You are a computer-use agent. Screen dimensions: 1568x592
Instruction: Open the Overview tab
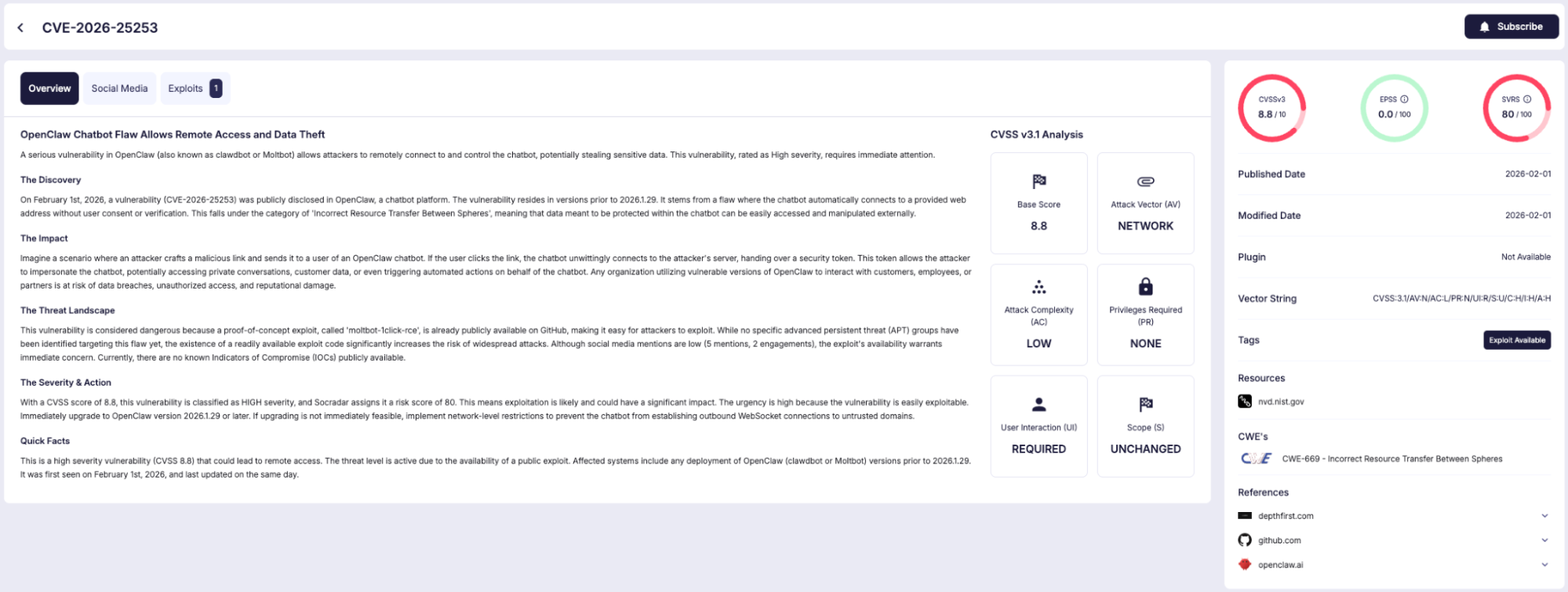pyautogui.click(x=49, y=89)
